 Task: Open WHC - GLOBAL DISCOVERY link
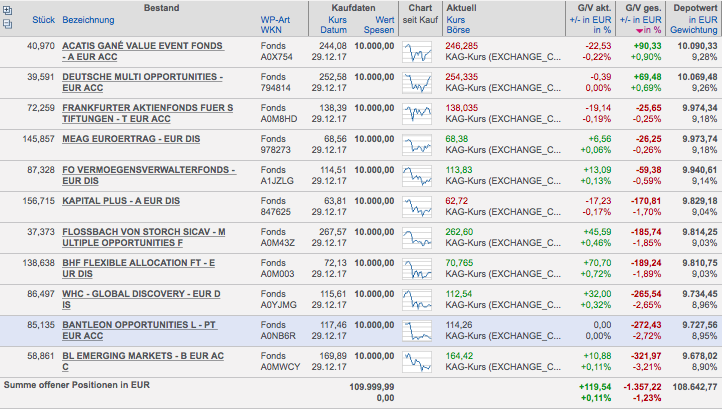click(x=141, y=299)
